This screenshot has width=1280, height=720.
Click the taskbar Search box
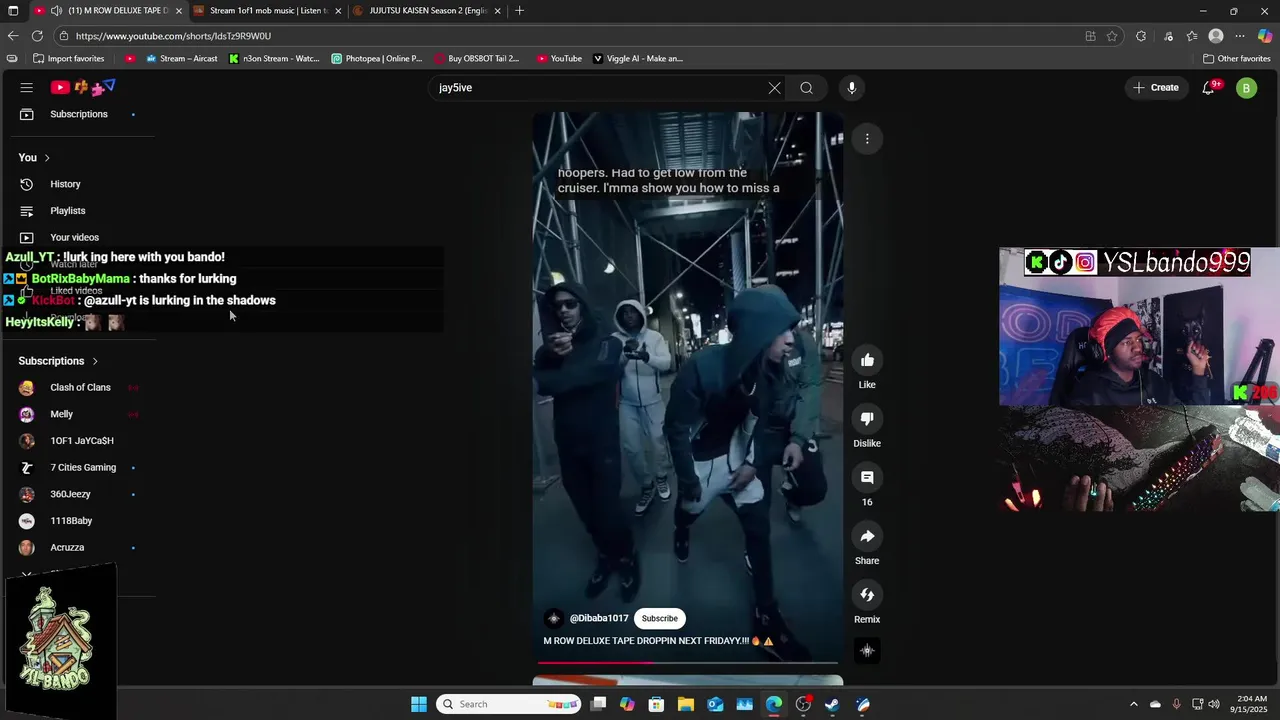(510, 704)
